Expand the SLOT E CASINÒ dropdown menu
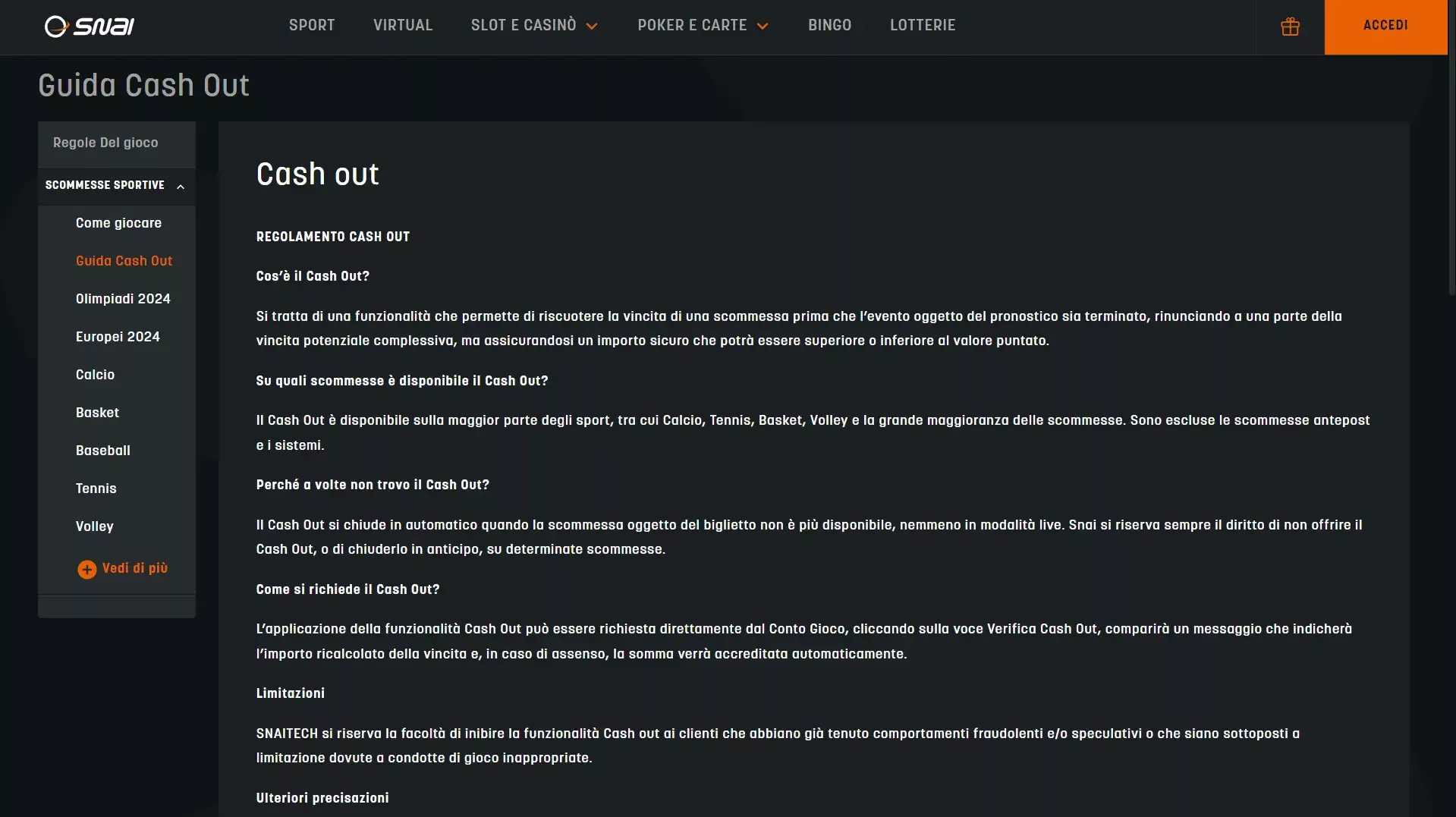This screenshot has width=1456, height=817. click(x=524, y=25)
